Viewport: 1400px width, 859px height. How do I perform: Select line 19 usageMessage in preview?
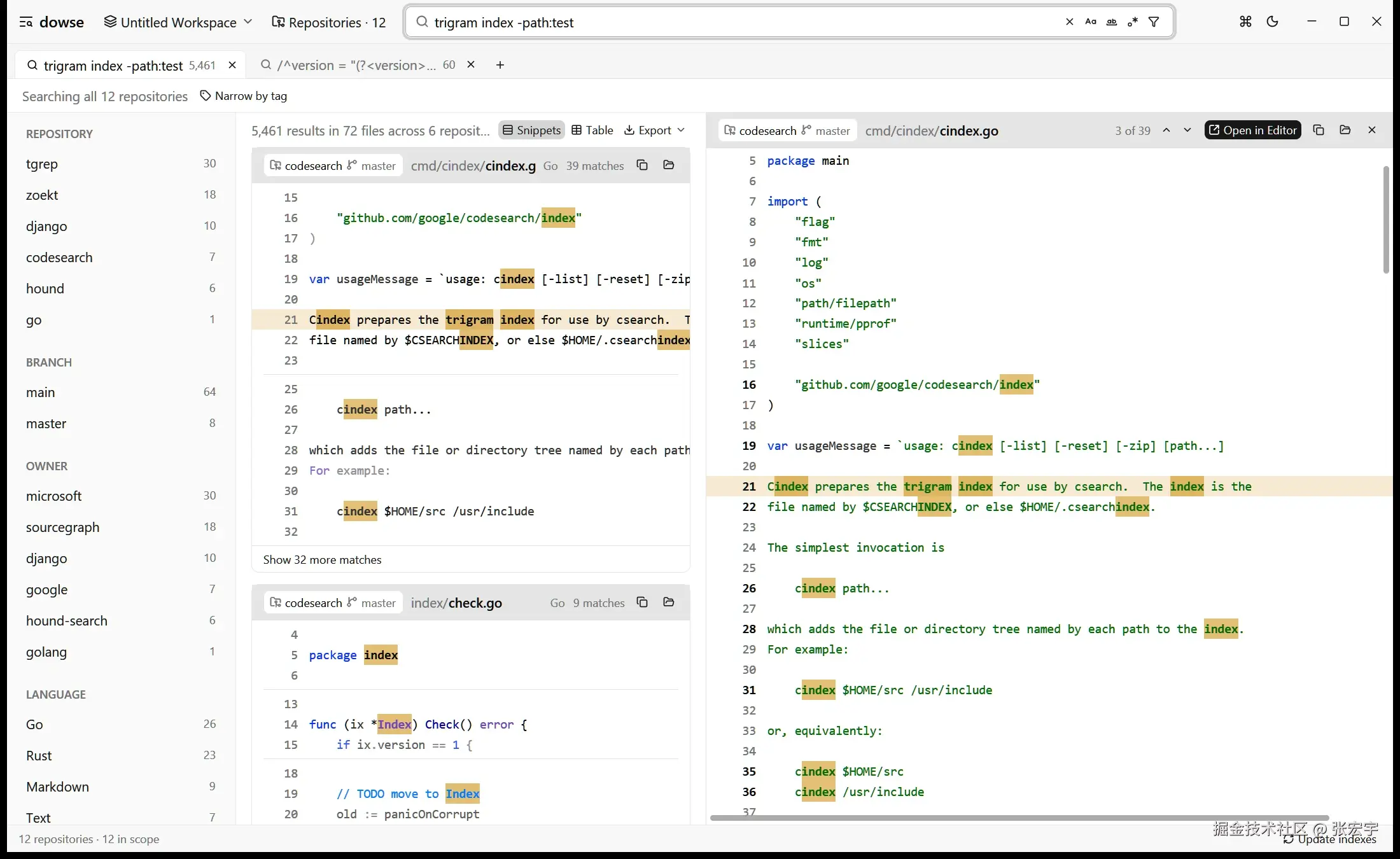pos(1049,446)
